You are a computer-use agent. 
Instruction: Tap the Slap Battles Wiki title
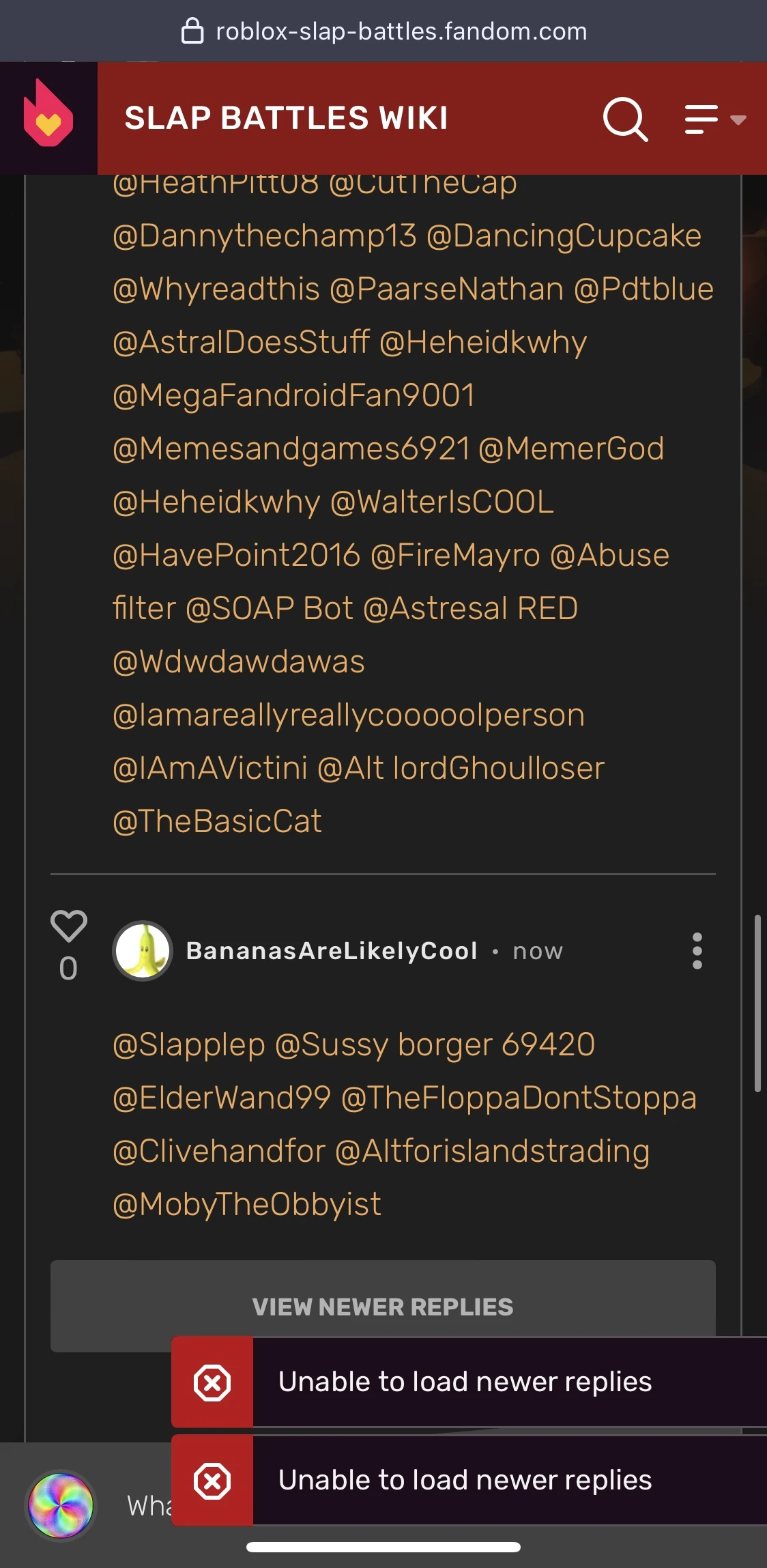coord(286,118)
